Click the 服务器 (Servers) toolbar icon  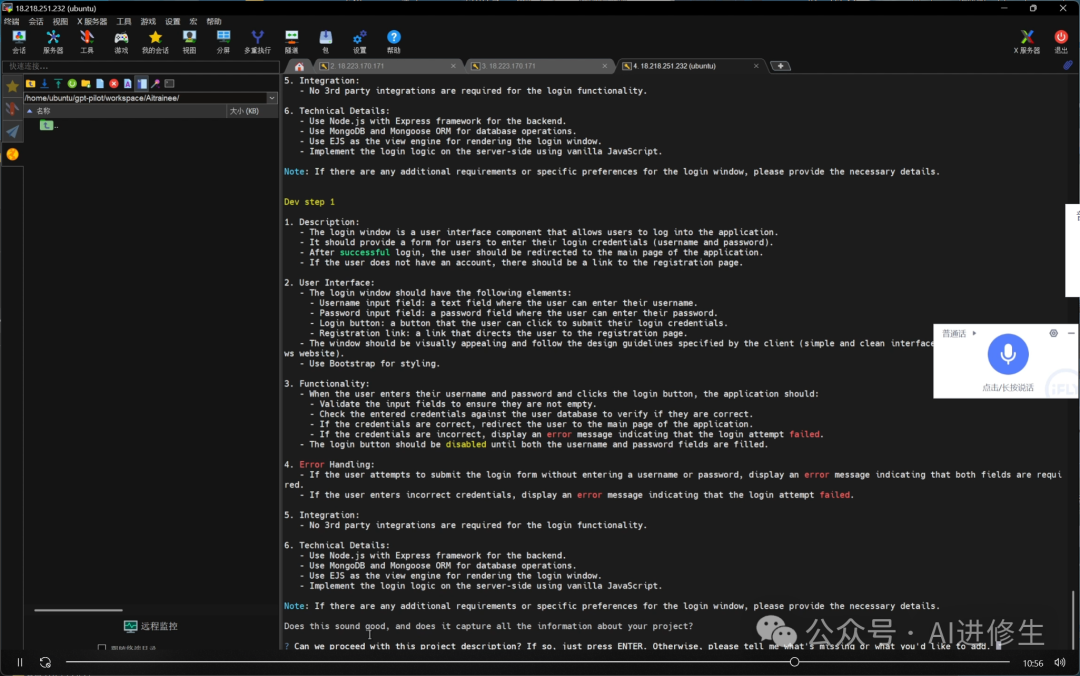click(53, 41)
